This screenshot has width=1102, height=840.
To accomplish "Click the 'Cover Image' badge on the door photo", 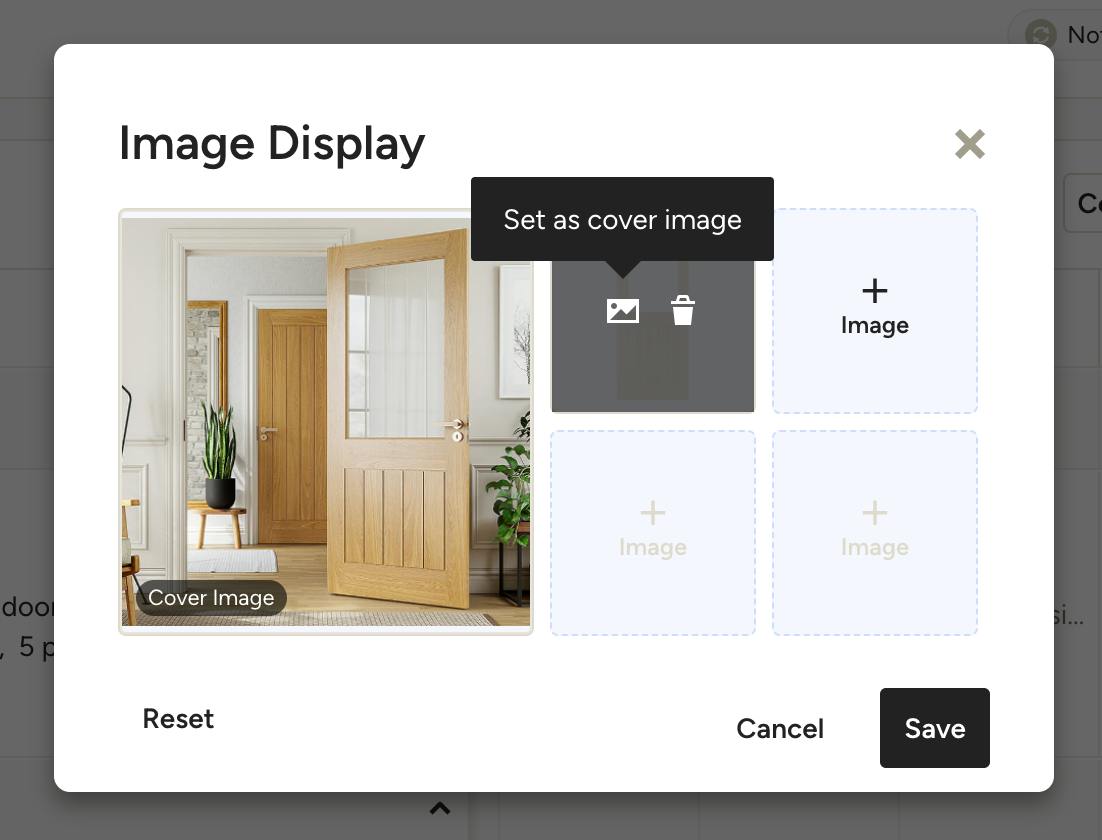I will tap(211, 597).
